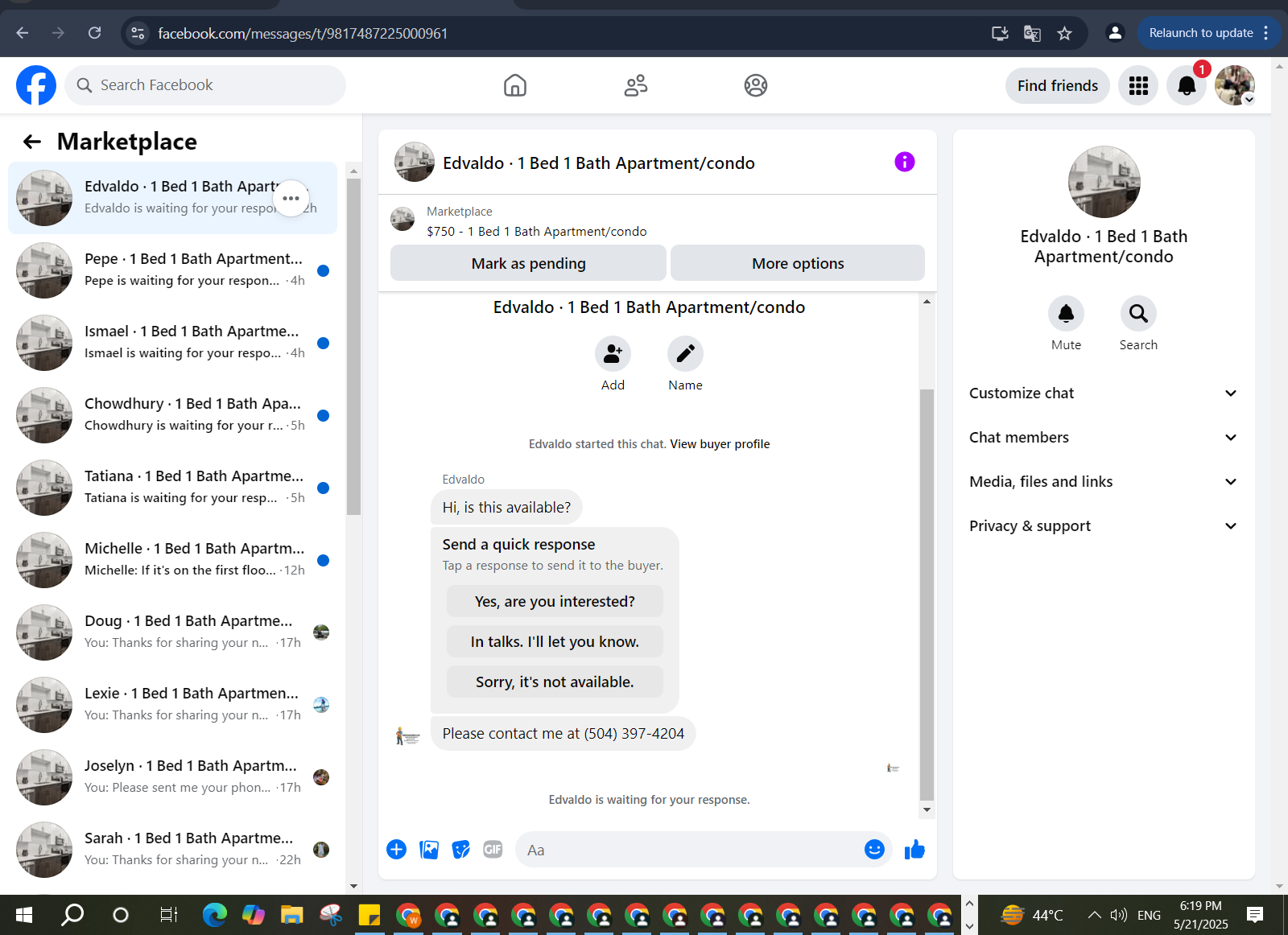This screenshot has height=935, width=1288.
Task: Open emoji picker in message box
Action: tap(874, 850)
